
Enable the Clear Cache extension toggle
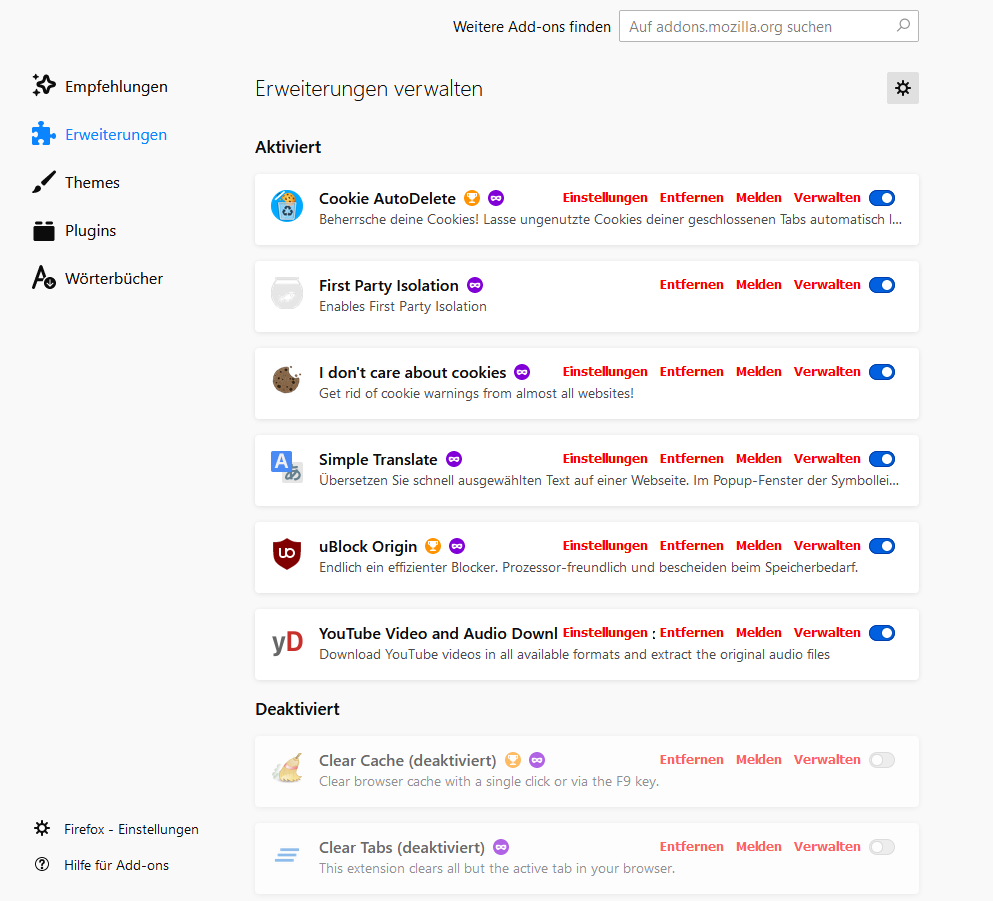click(x=882, y=760)
